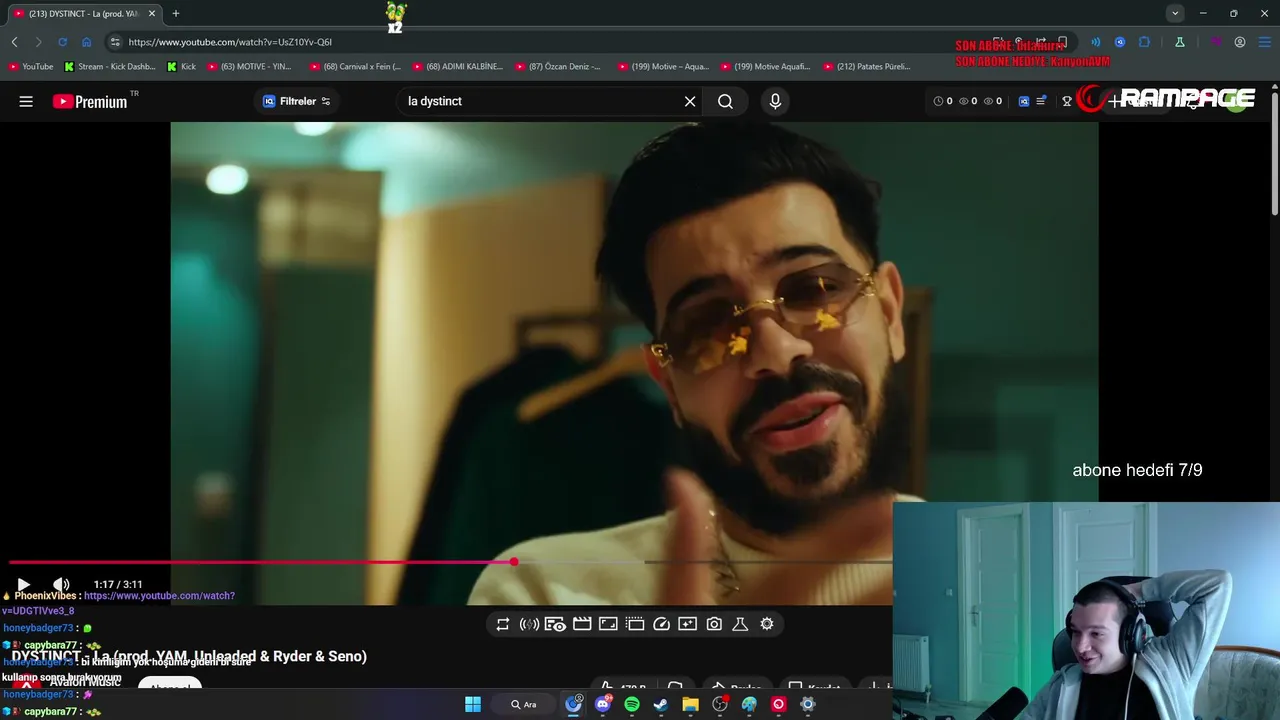Viewport: 1280px width, 720px height.
Task: Click the DYSTINCT - La video title
Action: (x=190, y=656)
